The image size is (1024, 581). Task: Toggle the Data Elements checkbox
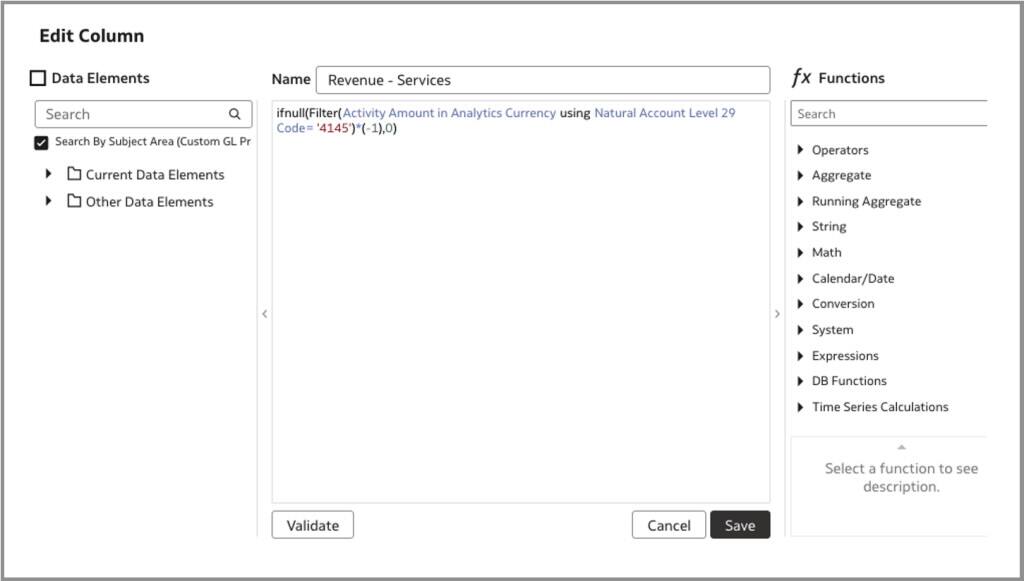37,77
